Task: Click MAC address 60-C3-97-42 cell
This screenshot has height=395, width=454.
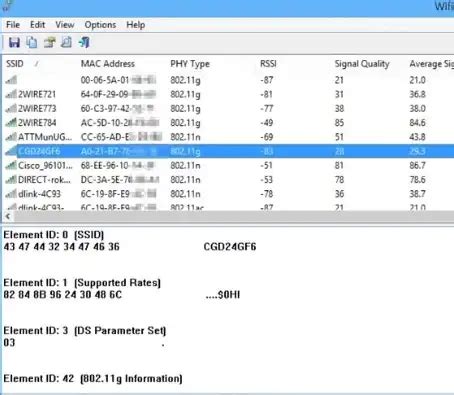Action: point(117,109)
